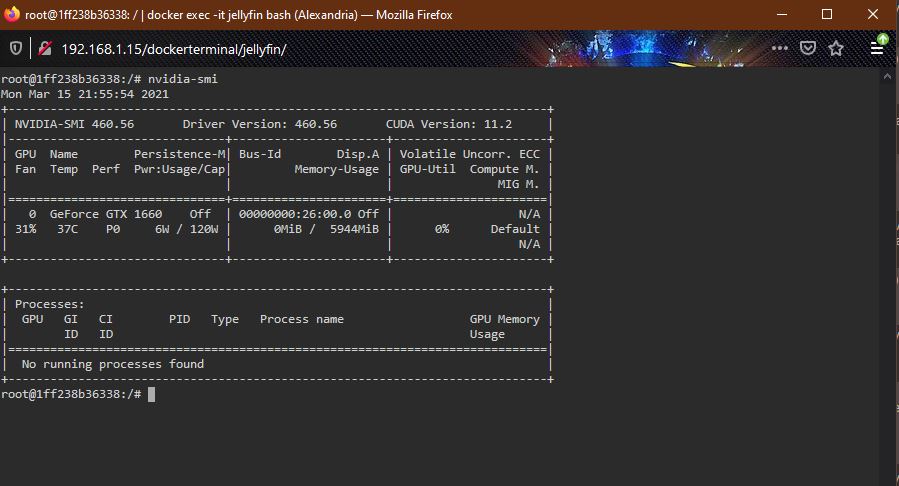Click the URL address field
This screenshot has height=486, width=899.
[174, 49]
